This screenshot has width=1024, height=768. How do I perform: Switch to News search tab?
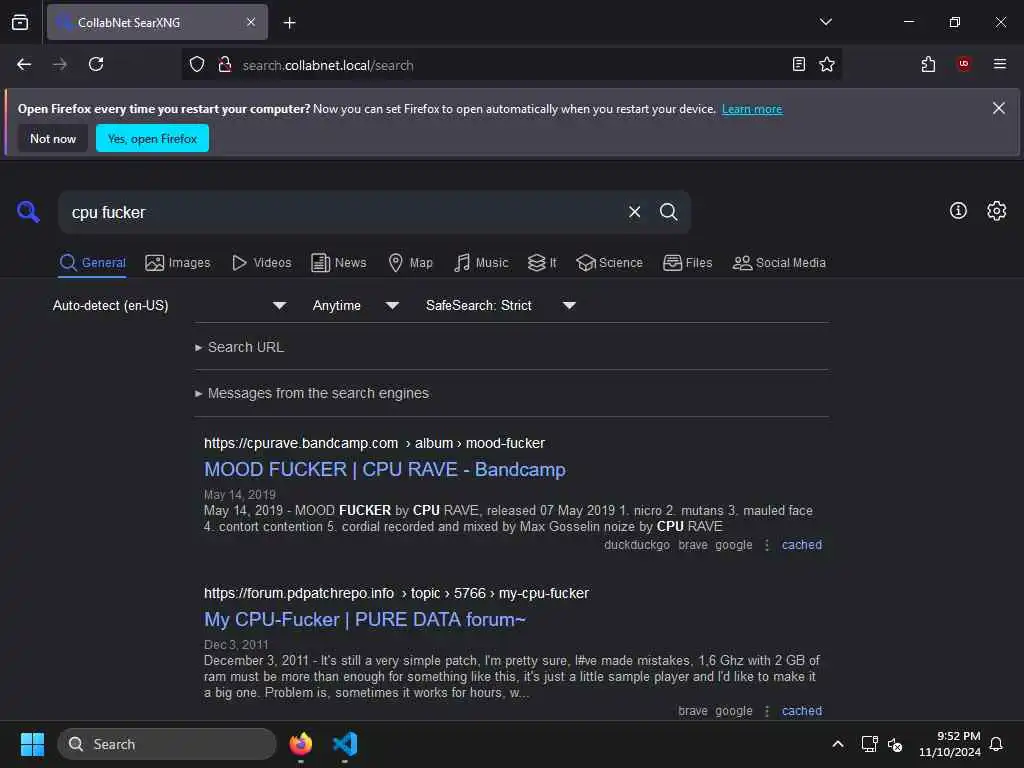point(339,263)
